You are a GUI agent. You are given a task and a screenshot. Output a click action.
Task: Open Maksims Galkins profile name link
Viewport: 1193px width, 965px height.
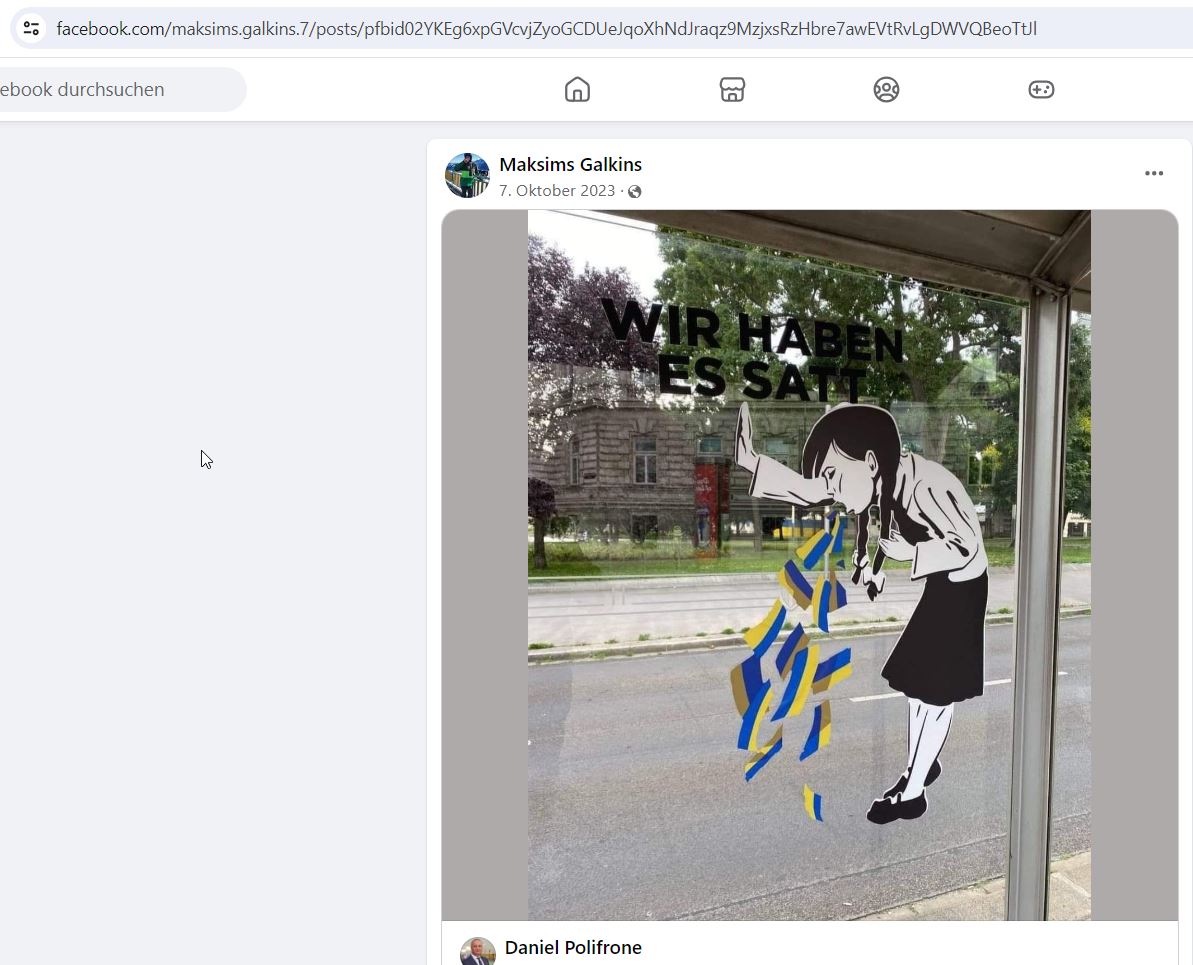(x=571, y=164)
